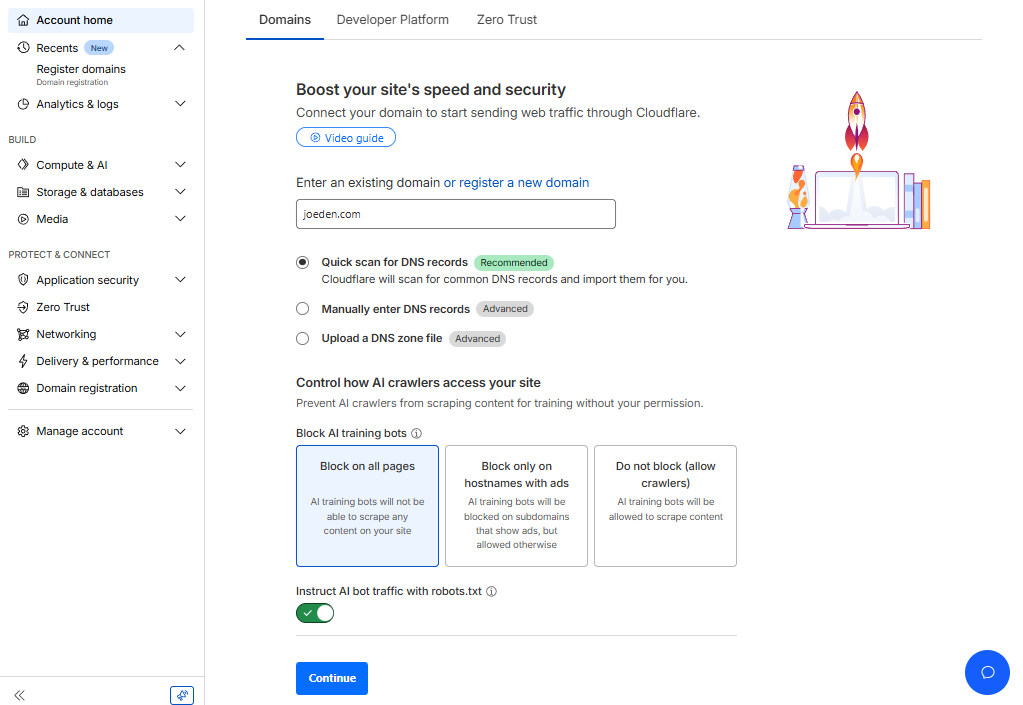Expand the Compute & AI section

pyautogui.click(x=180, y=165)
